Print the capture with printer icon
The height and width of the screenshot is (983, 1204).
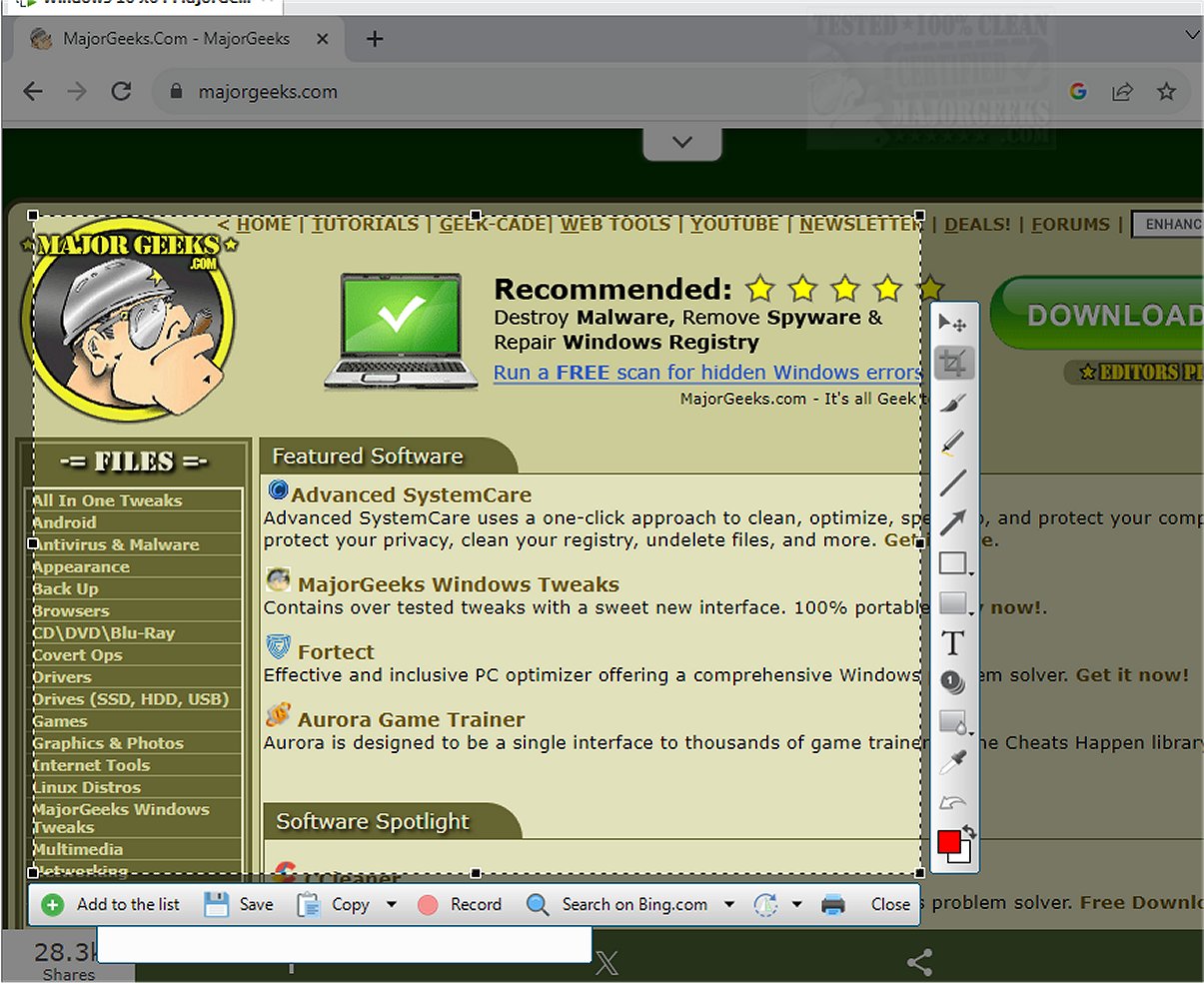point(833,904)
